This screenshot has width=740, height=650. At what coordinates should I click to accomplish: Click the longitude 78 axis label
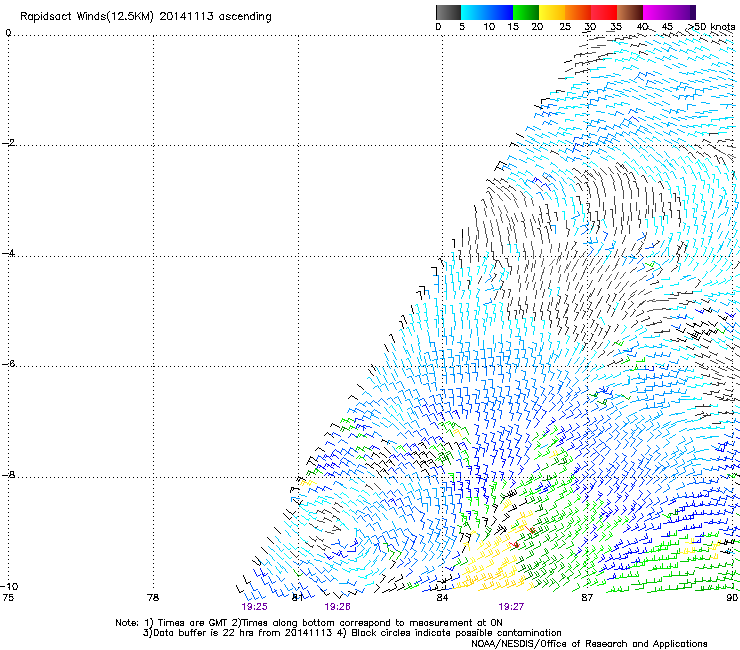point(153,597)
